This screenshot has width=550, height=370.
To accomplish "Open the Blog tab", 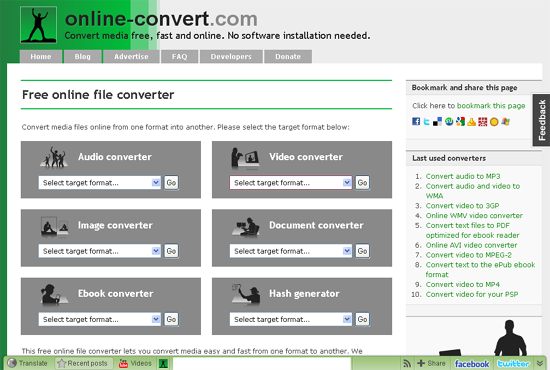I will (x=82, y=56).
